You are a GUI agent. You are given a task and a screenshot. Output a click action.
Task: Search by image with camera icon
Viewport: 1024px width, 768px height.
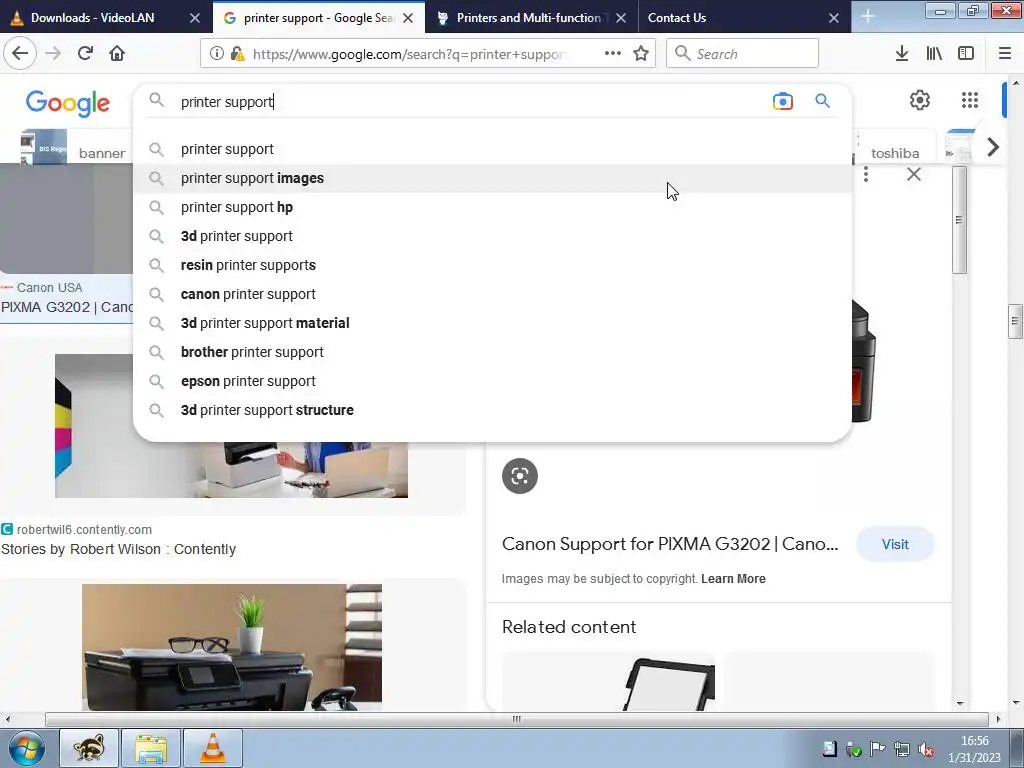[x=782, y=101]
